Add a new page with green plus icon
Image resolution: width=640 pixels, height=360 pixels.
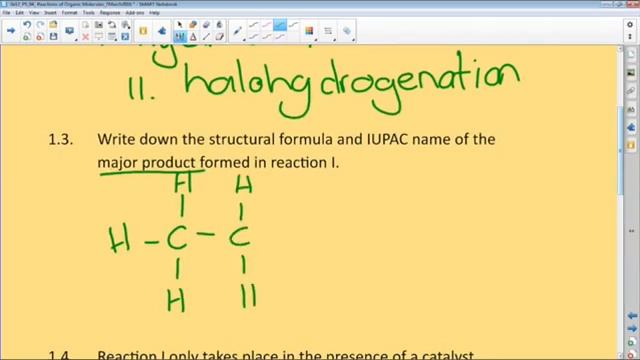click(x=27, y=37)
